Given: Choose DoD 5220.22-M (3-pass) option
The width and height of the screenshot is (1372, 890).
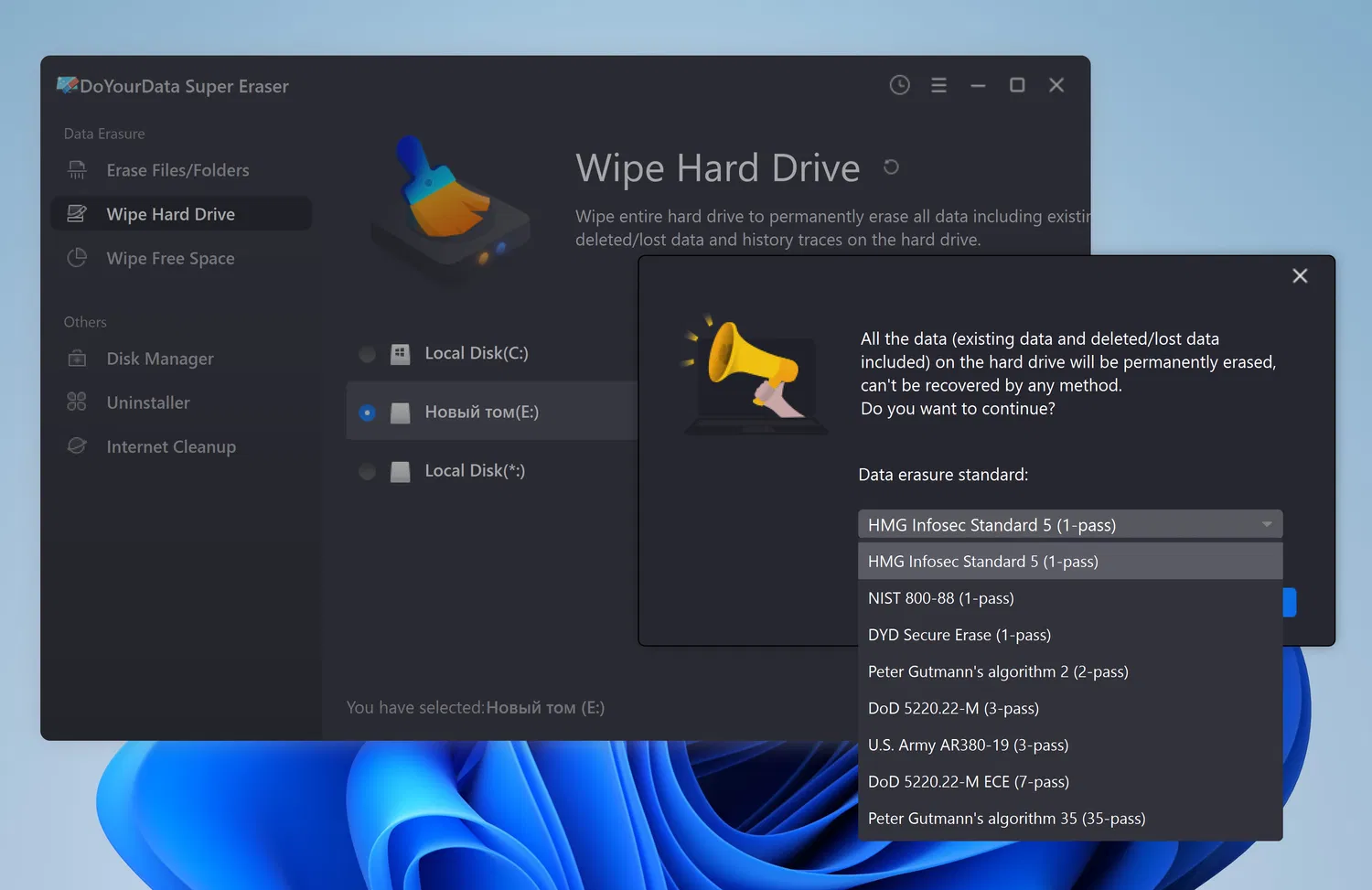Looking at the screenshot, I should (x=1070, y=708).
